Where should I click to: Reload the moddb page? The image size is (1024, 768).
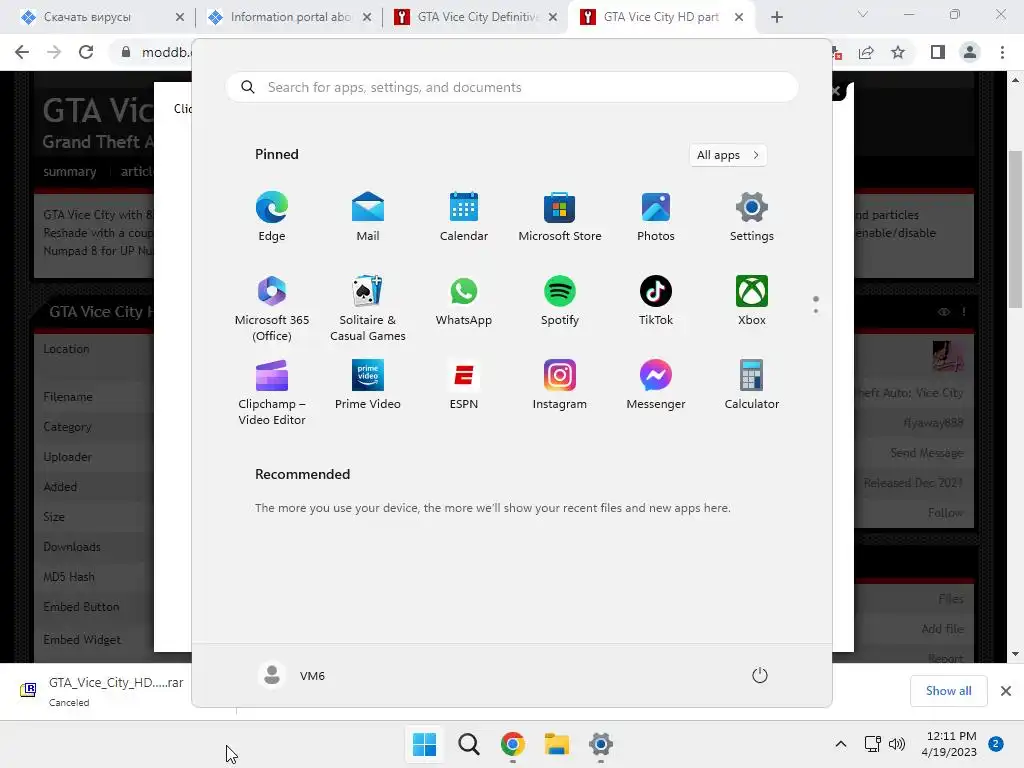86,52
